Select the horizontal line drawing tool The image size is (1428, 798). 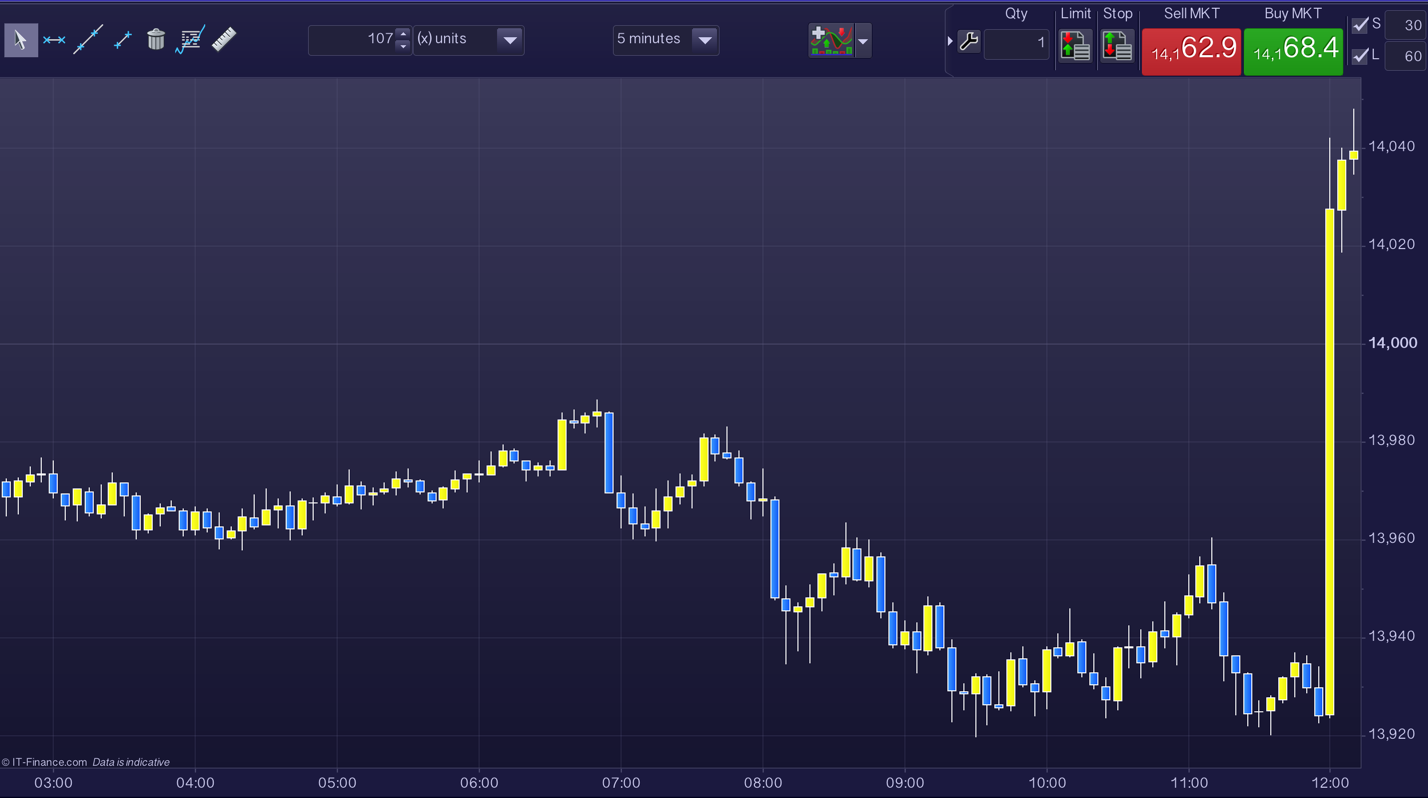(x=54, y=40)
